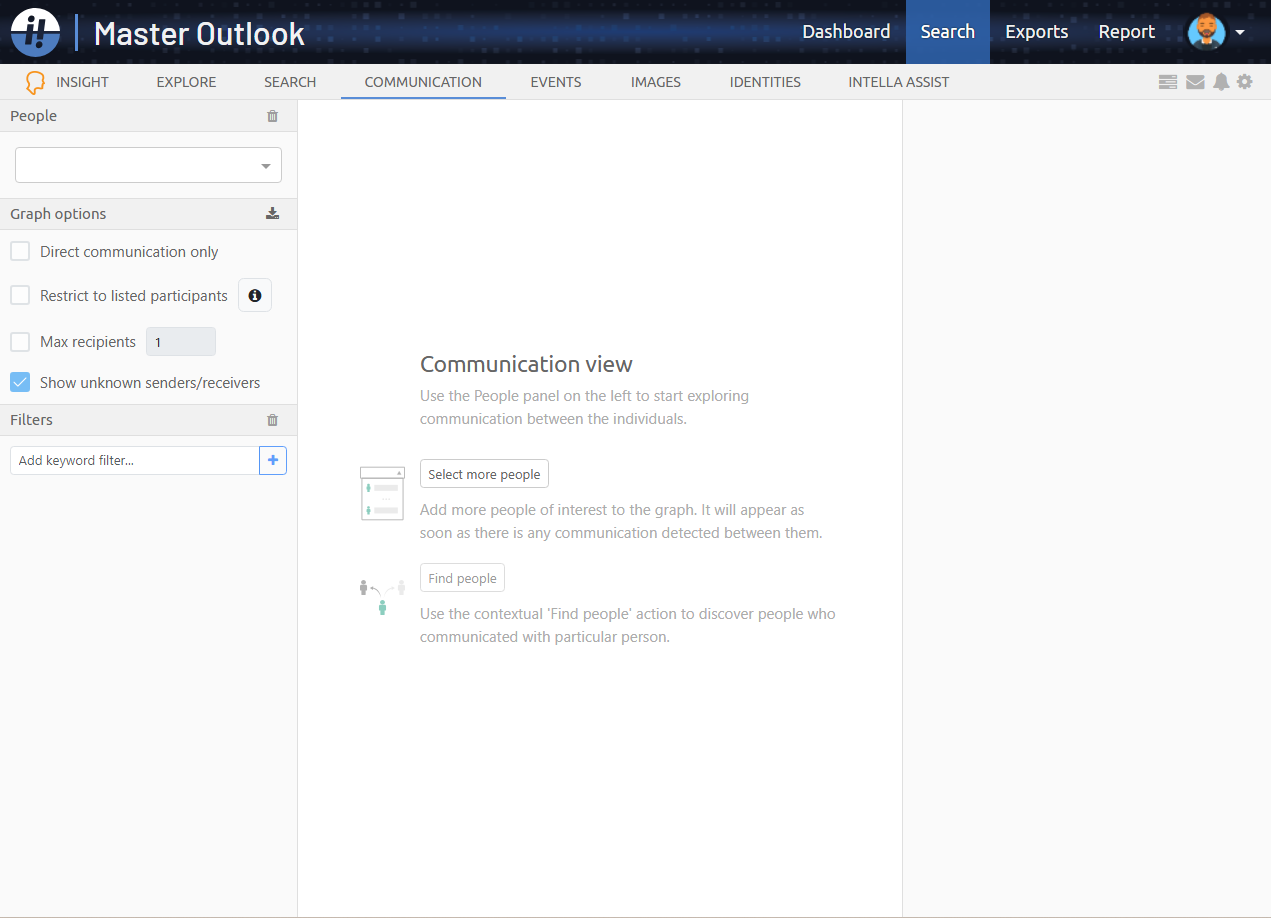
Task: Click the saved queries list icon
Action: (x=1167, y=81)
